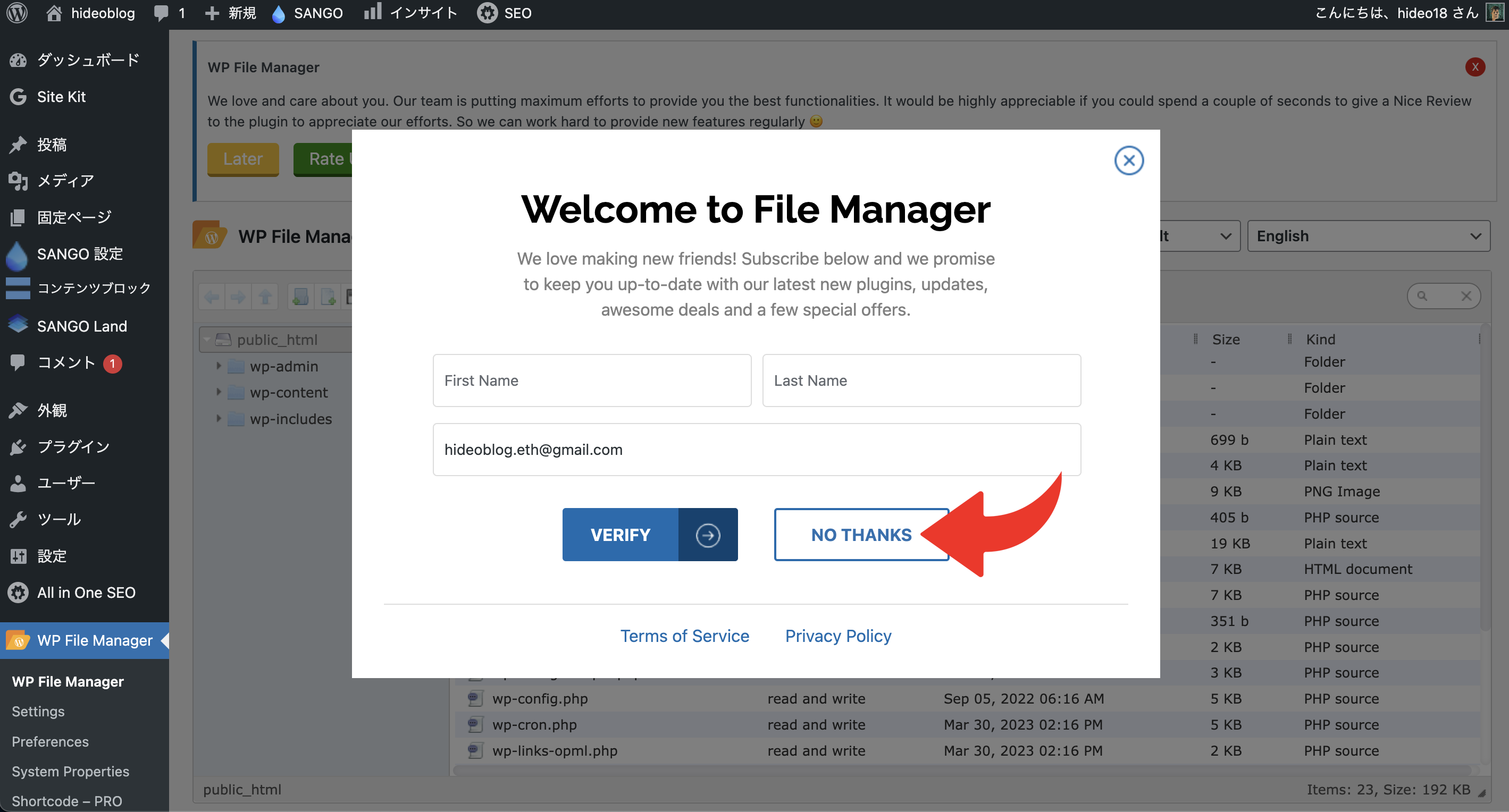Expand the wp-admin folder arrow
The height and width of the screenshot is (812, 1509).
pos(219,366)
